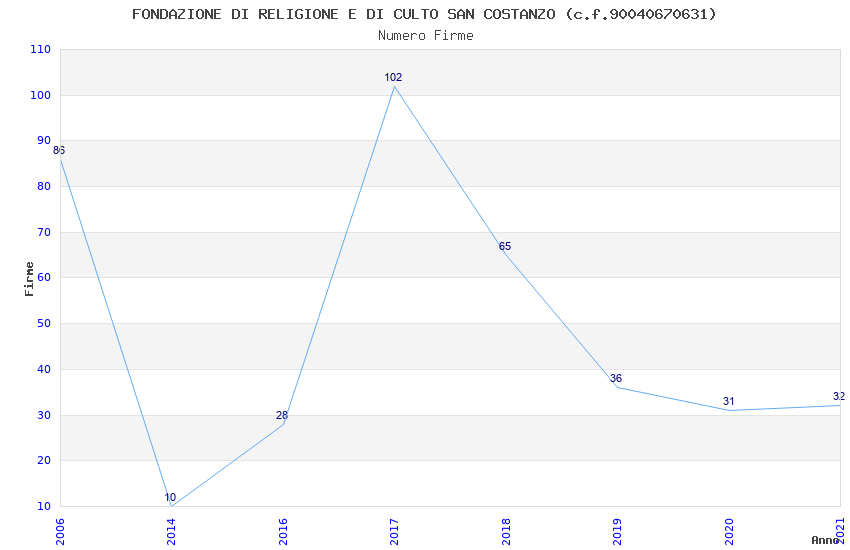
Task: Click the y-axis tick value 50
Action: point(43,323)
